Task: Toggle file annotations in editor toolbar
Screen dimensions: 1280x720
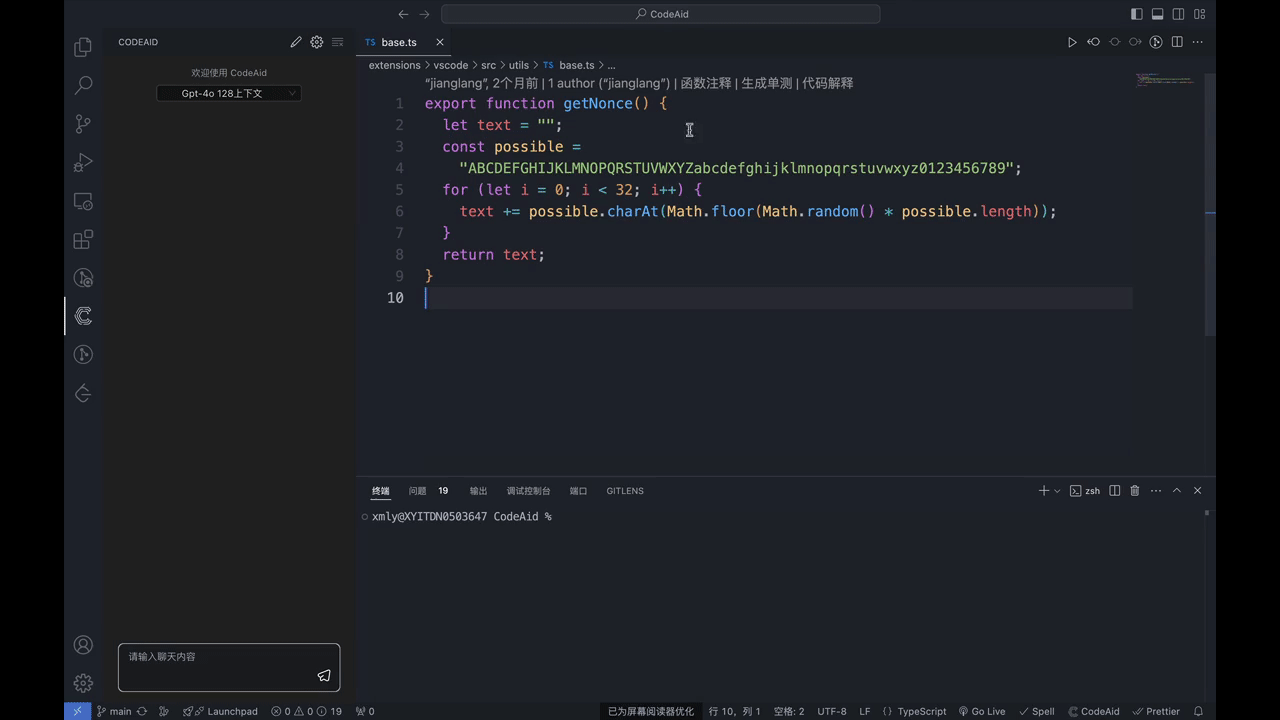Action: click(1156, 42)
